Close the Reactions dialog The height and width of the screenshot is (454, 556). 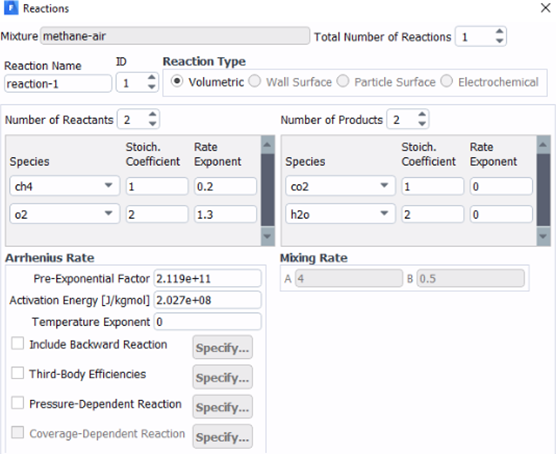click(x=545, y=8)
